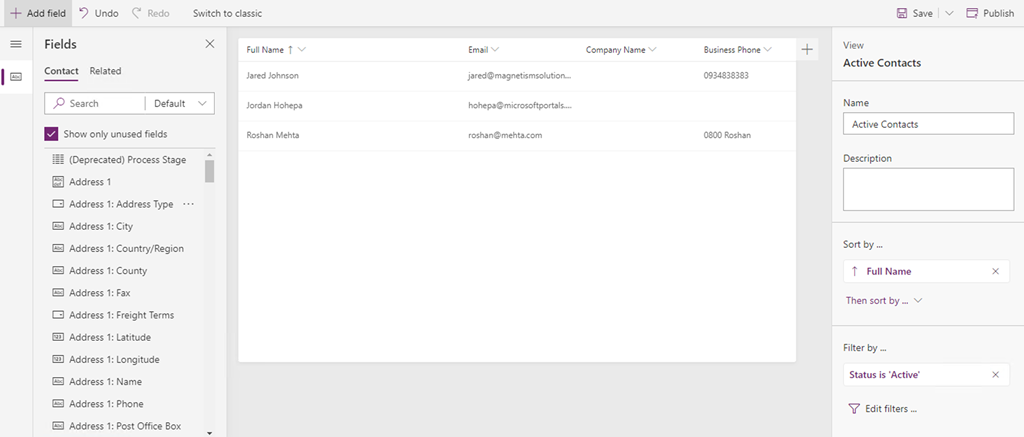The image size is (1024, 437).
Task: Click Switch to classic
Action: click(227, 13)
